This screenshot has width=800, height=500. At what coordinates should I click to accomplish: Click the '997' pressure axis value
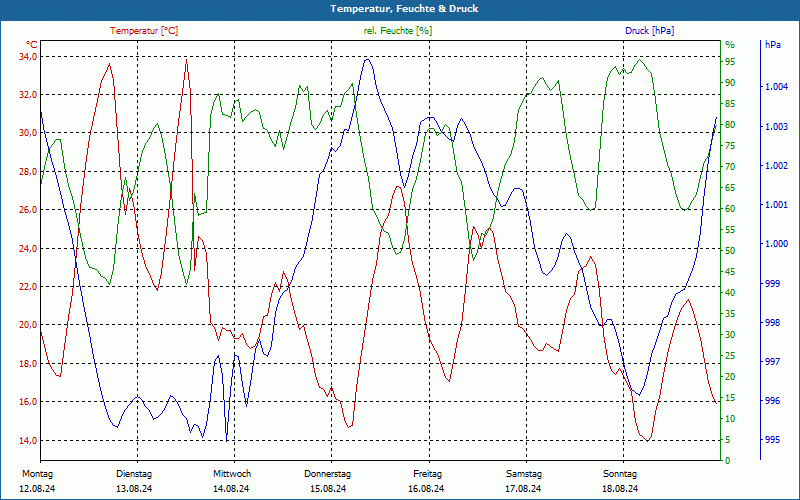pyautogui.click(x=772, y=362)
